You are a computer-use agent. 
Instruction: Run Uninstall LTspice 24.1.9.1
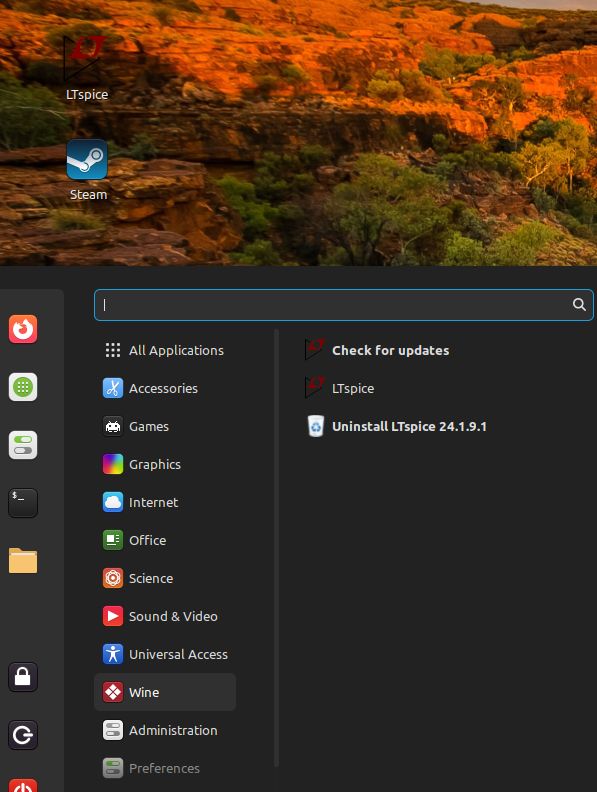point(409,426)
